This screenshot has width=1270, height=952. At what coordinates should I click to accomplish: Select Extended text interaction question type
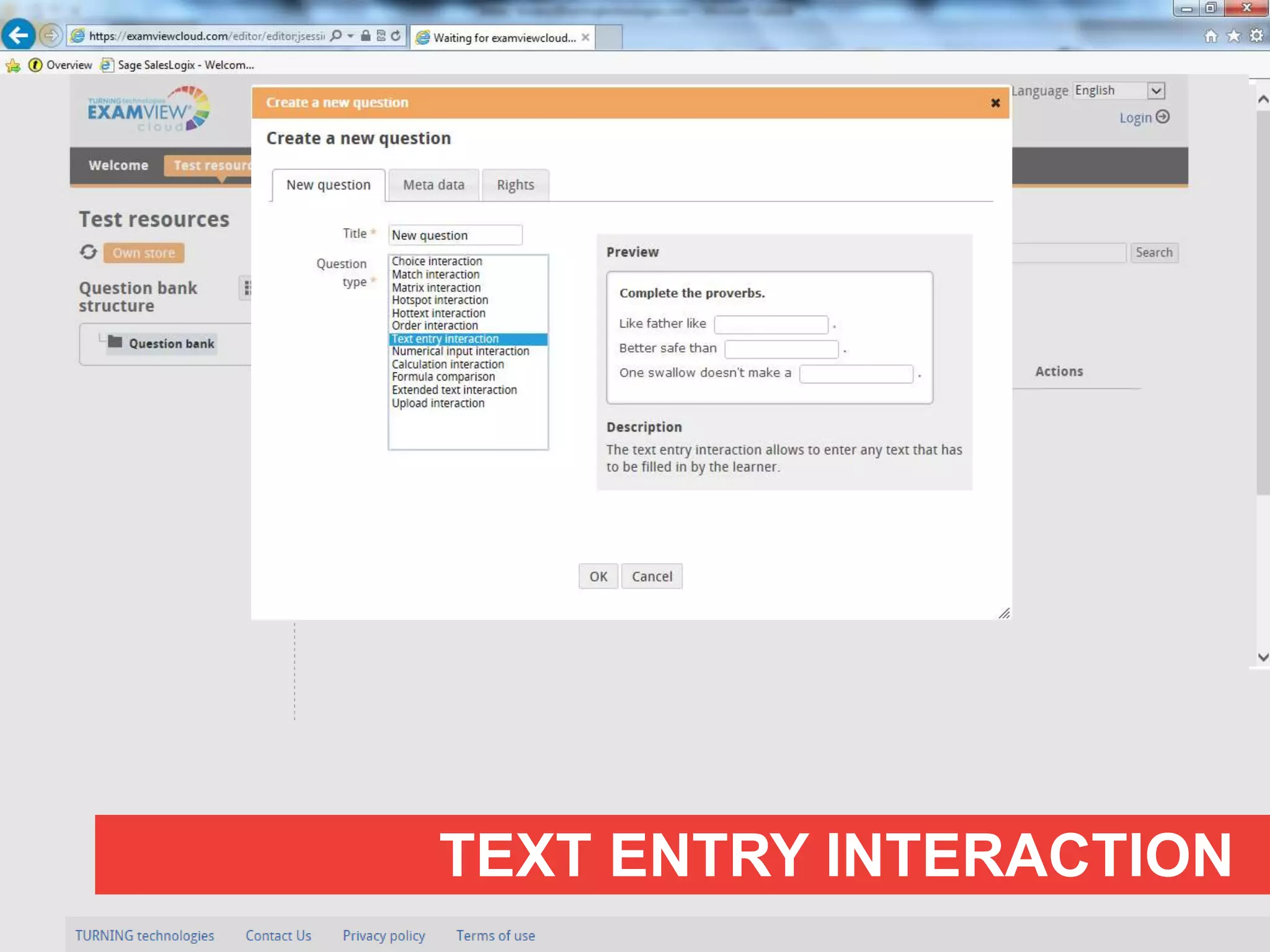point(468,390)
